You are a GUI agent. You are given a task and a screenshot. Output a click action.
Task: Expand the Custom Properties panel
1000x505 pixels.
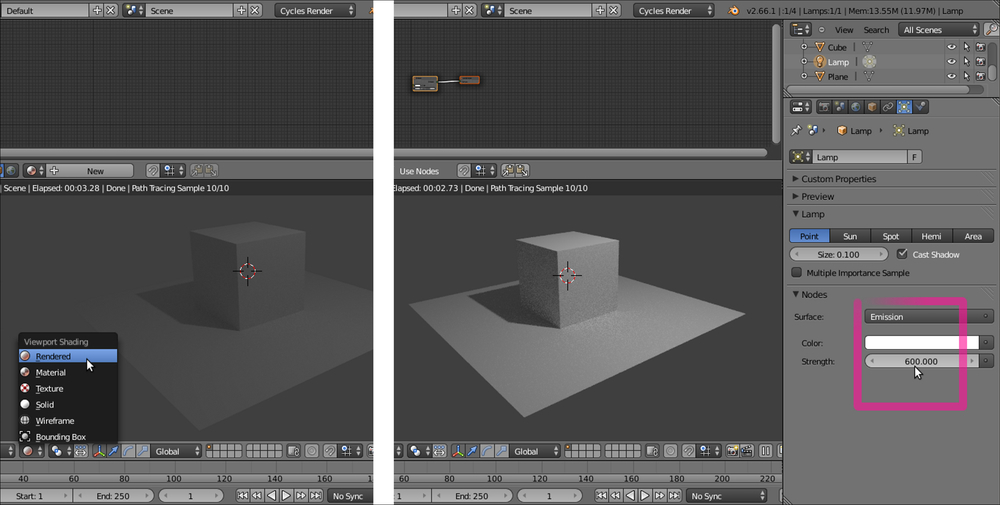838,179
